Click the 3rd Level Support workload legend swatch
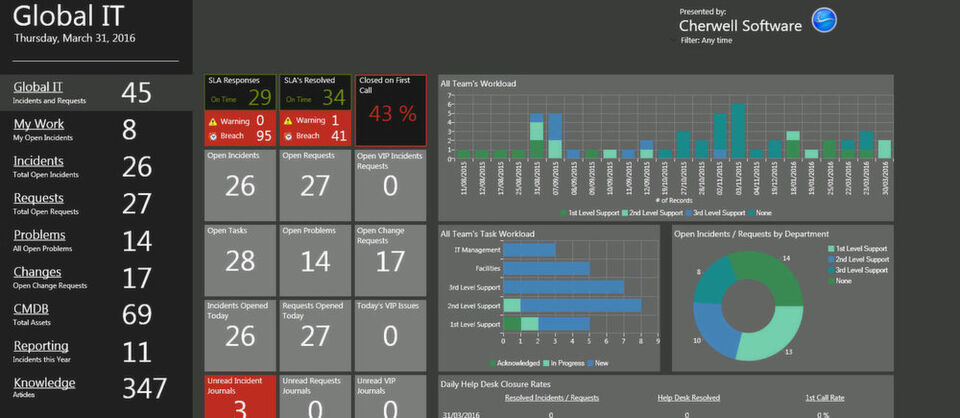 click(688, 213)
